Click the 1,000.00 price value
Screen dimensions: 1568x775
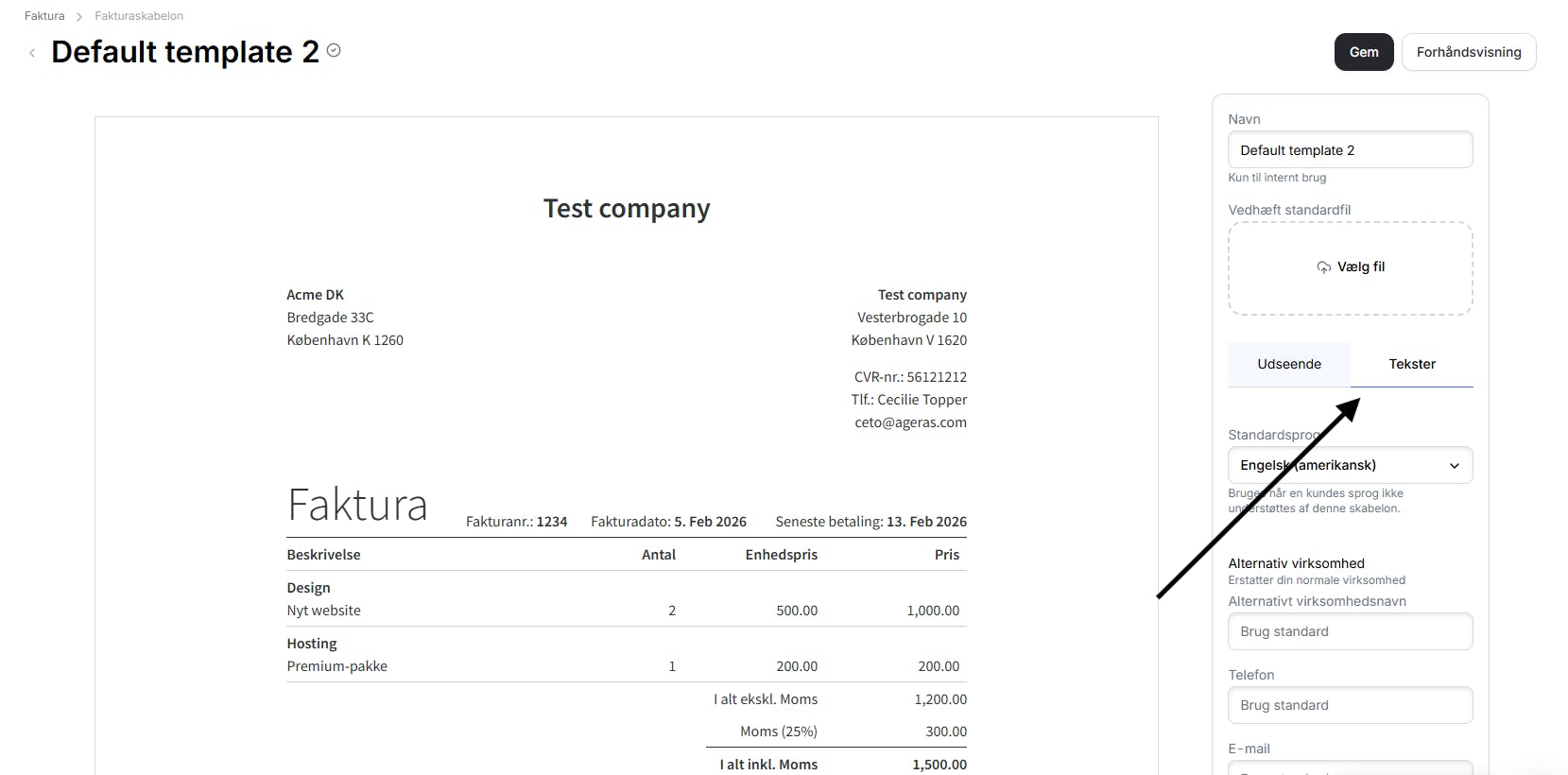click(933, 611)
